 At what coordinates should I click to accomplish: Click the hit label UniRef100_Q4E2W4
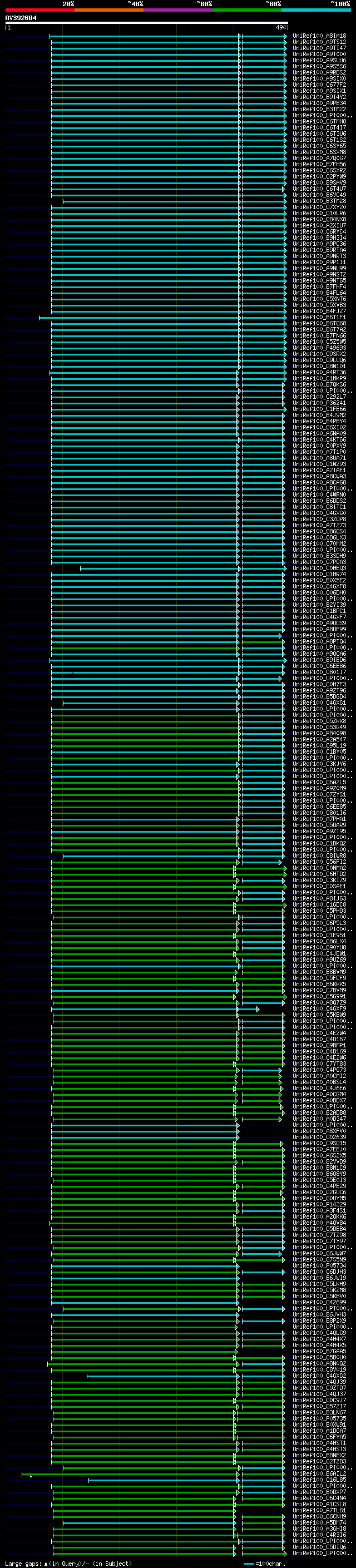click(x=319, y=1033)
